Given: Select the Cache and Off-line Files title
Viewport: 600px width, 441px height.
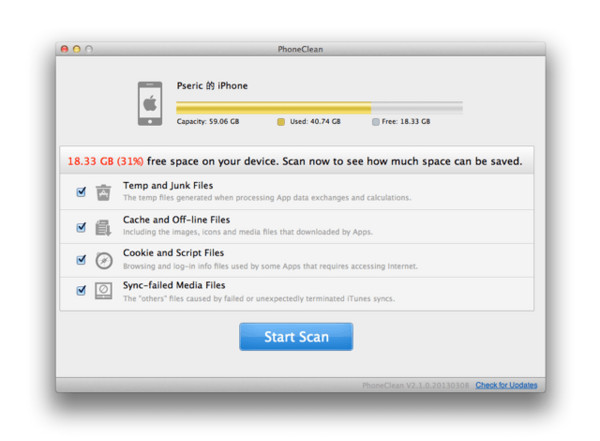Looking at the screenshot, I should click(176, 219).
